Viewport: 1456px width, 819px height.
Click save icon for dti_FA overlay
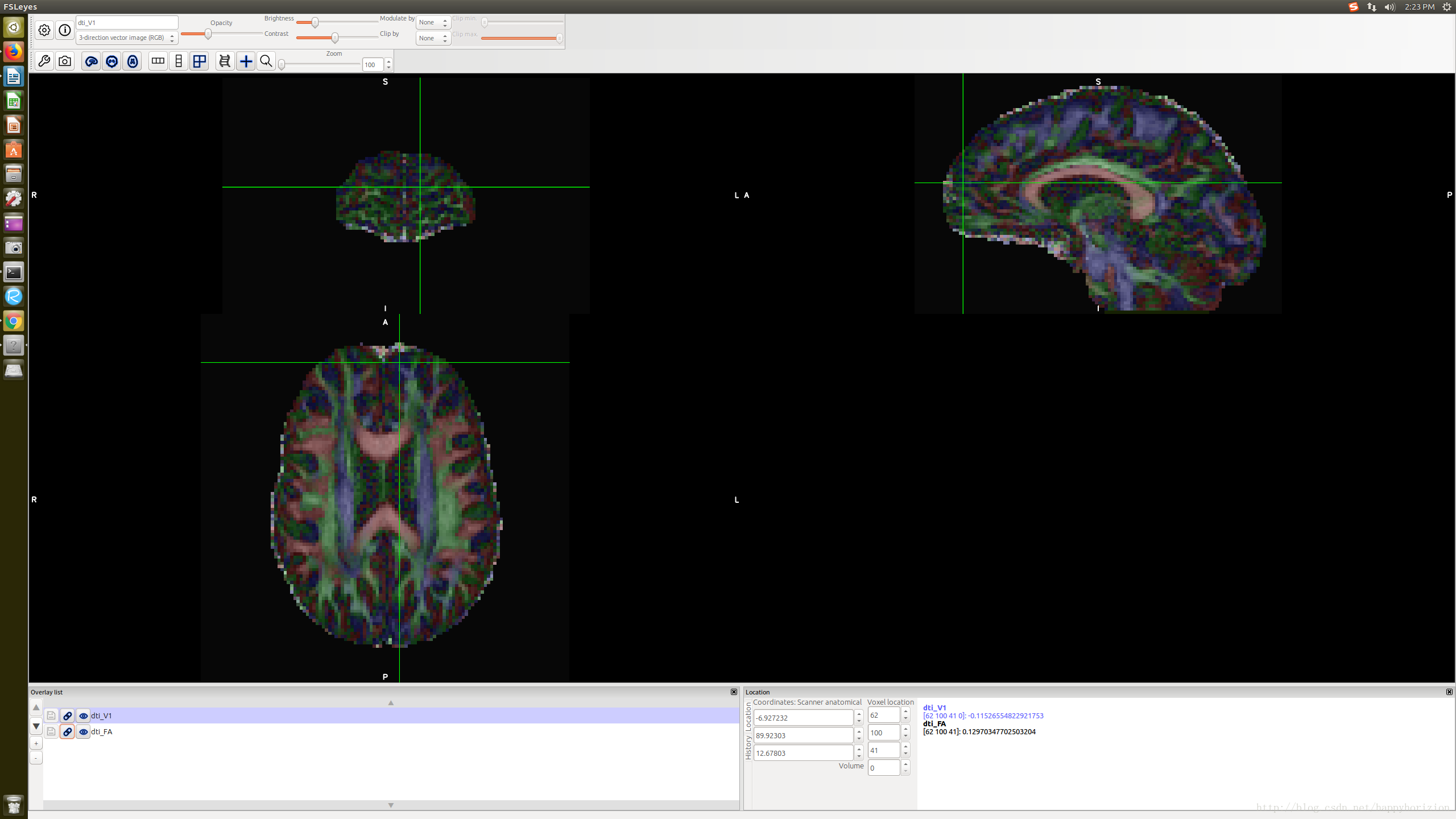pos(51,731)
